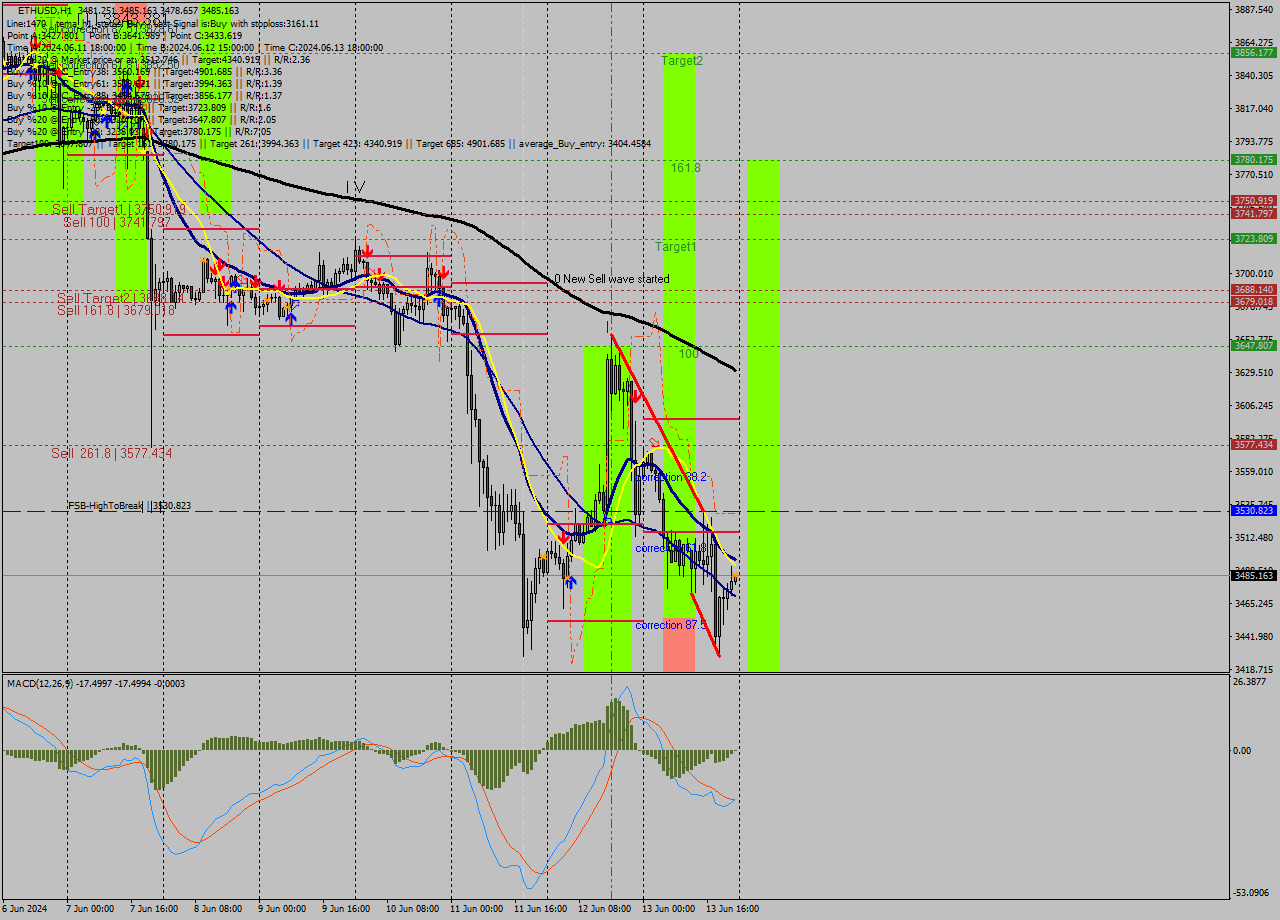
Task: Click the 3700.010 price scale value
Action: pos(1254,273)
